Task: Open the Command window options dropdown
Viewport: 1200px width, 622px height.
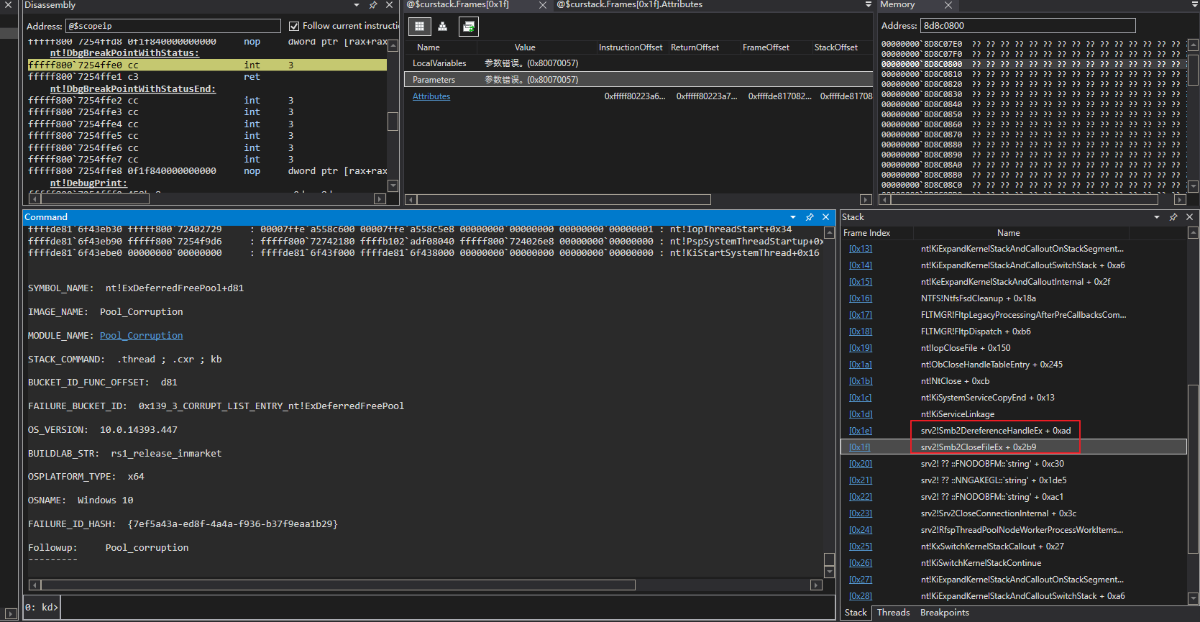Action: point(793,217)
